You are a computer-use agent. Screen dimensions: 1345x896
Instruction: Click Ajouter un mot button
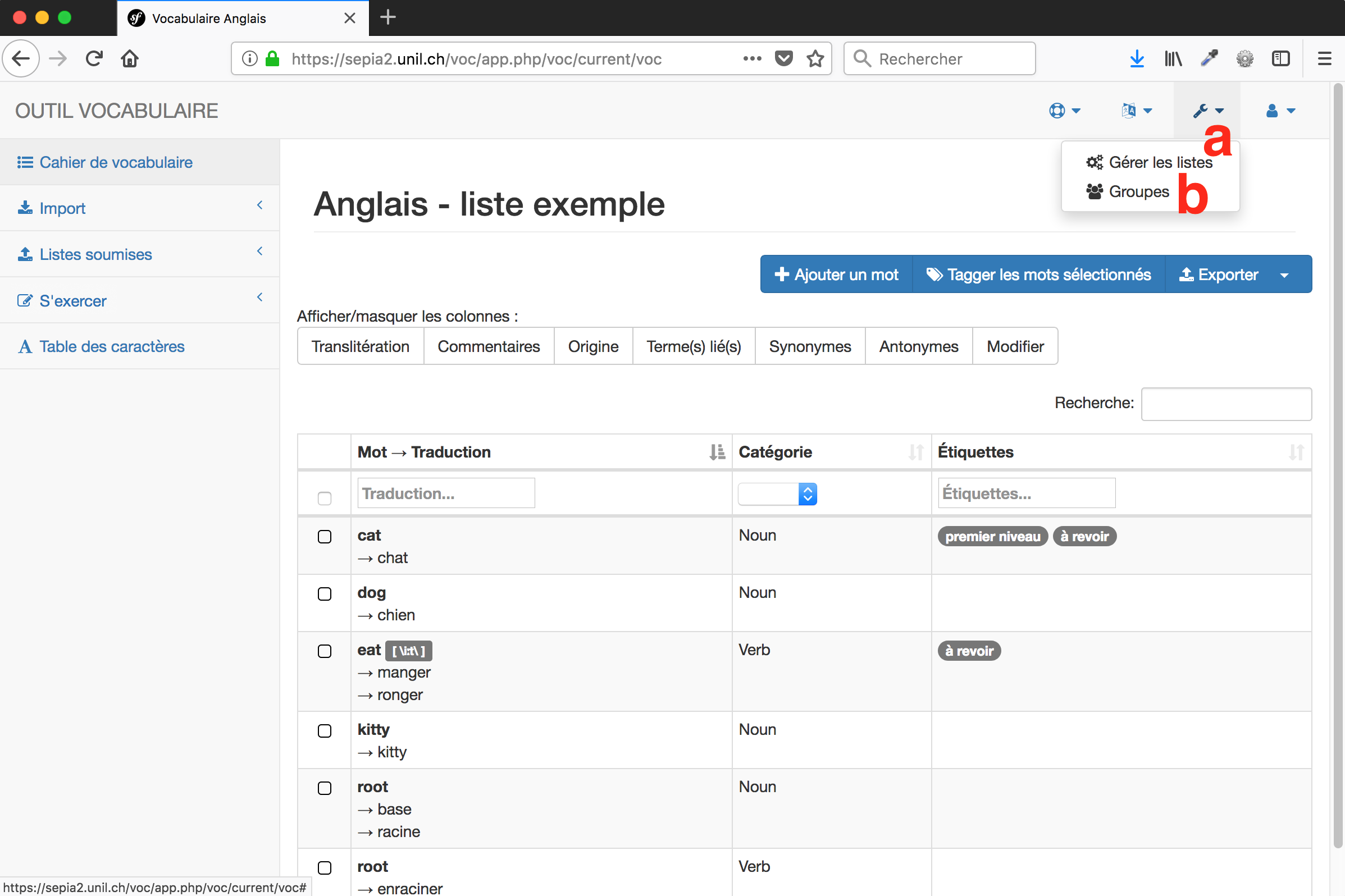pyautogui.click(x=836, y=275)
